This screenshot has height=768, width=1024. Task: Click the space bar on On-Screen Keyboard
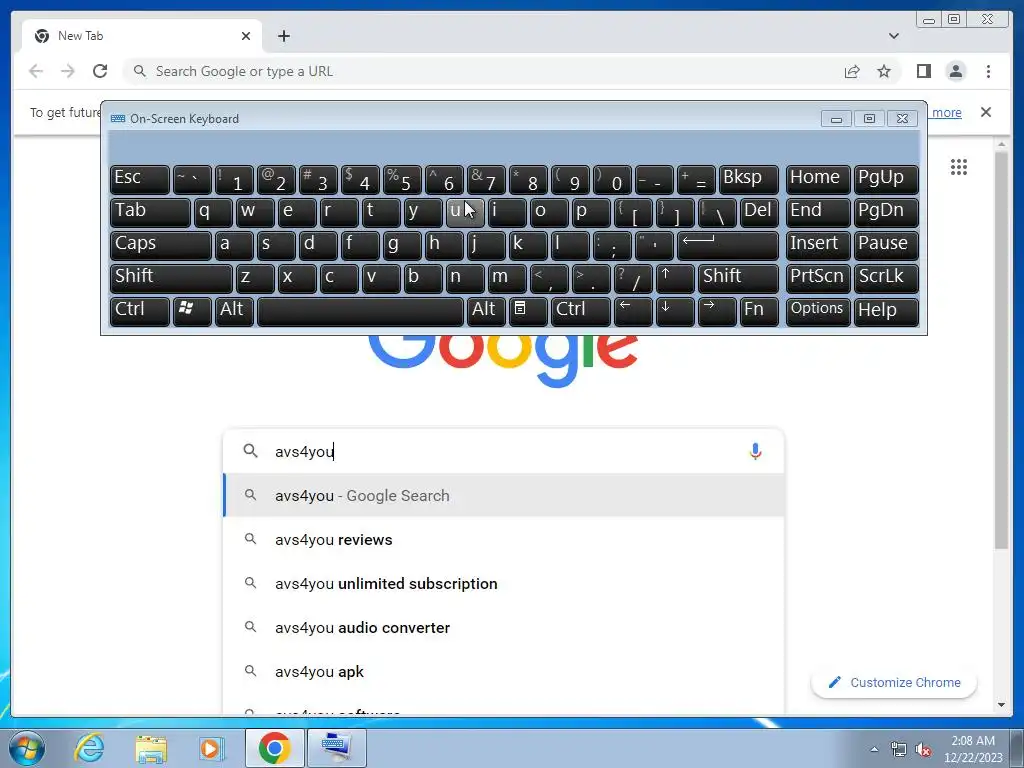click(x=360, y=311)
